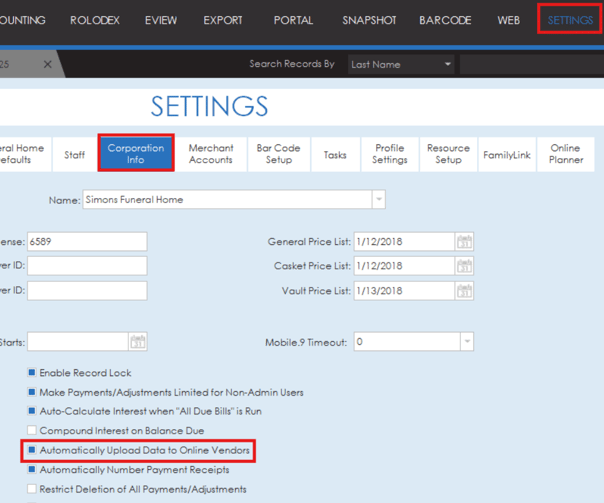The width and height of the screenshot is (604, 503).
Task: Toggle Enable Record Lock checkbox
Action: (32, 373)
